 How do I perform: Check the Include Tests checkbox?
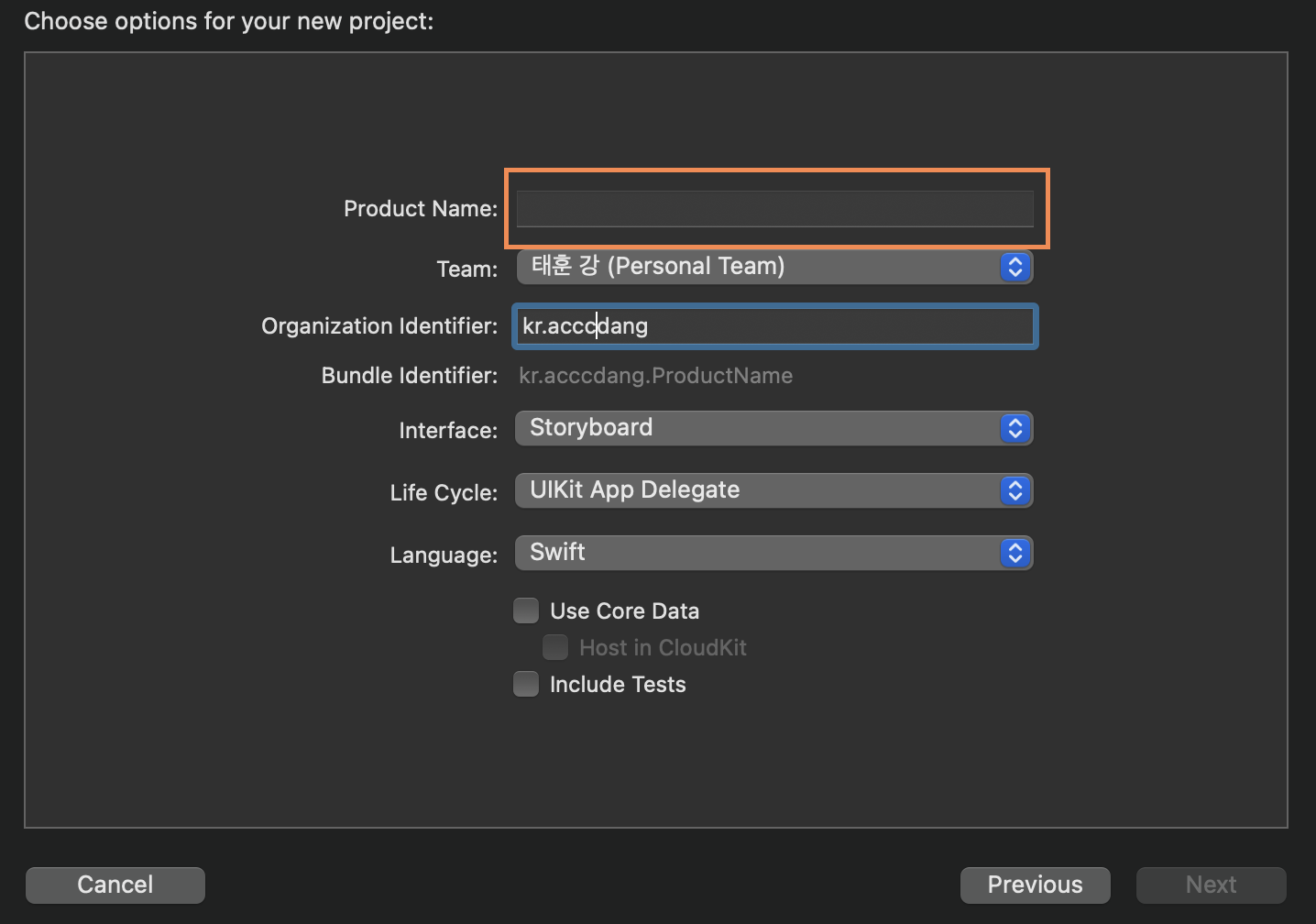point(526,684)
